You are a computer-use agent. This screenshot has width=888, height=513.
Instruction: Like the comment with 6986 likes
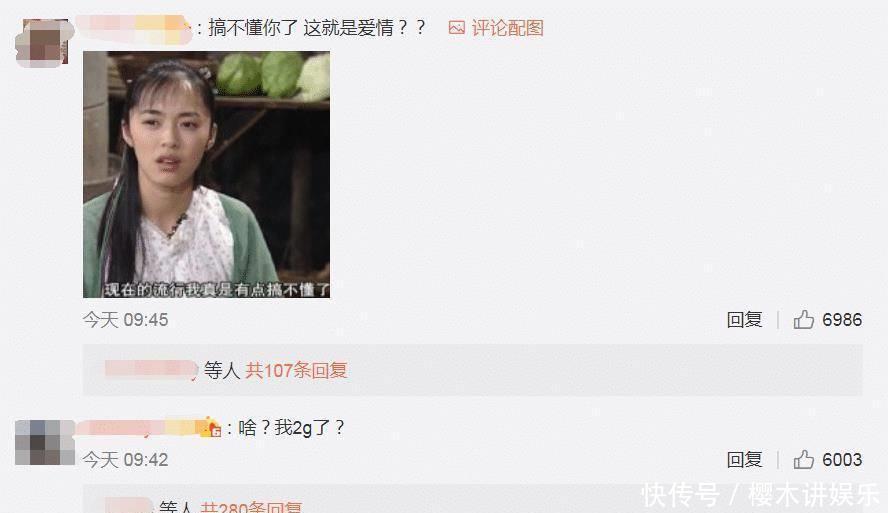803,320
